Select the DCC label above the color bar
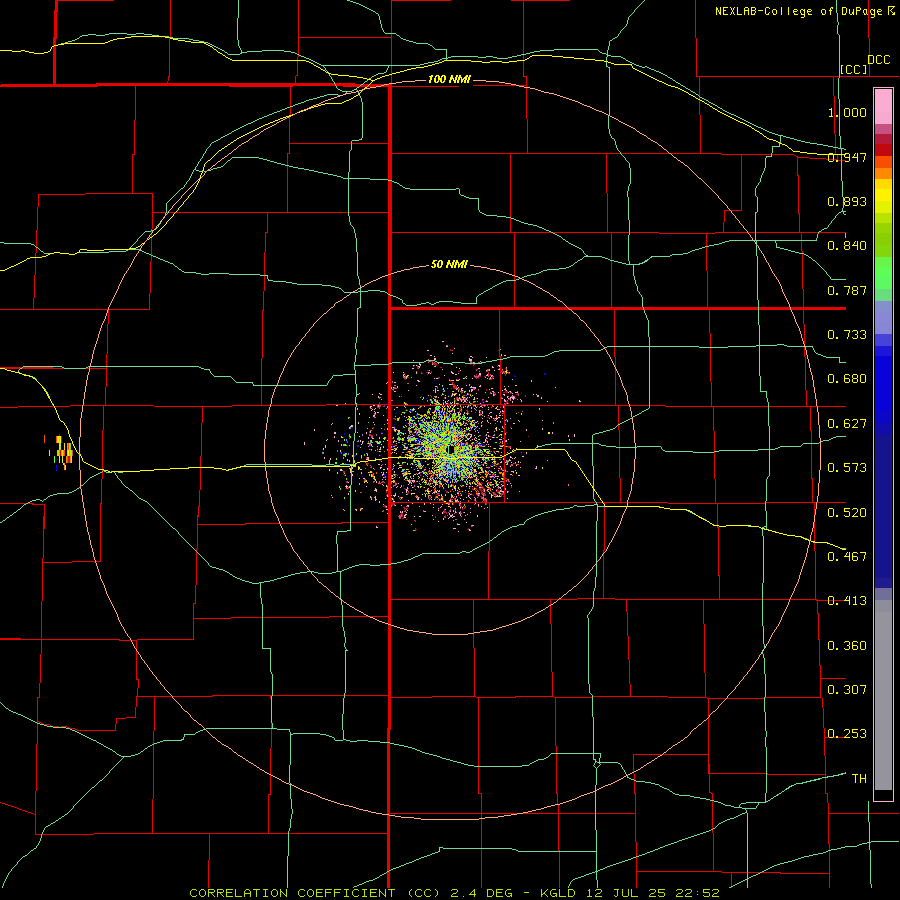 [x=879, y=60]
